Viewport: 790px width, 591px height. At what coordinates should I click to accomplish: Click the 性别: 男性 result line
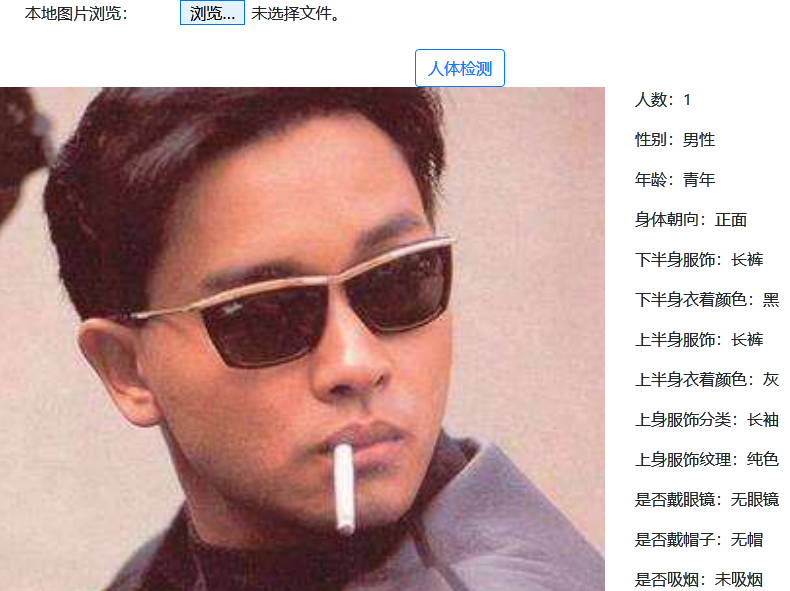(675, 140)
